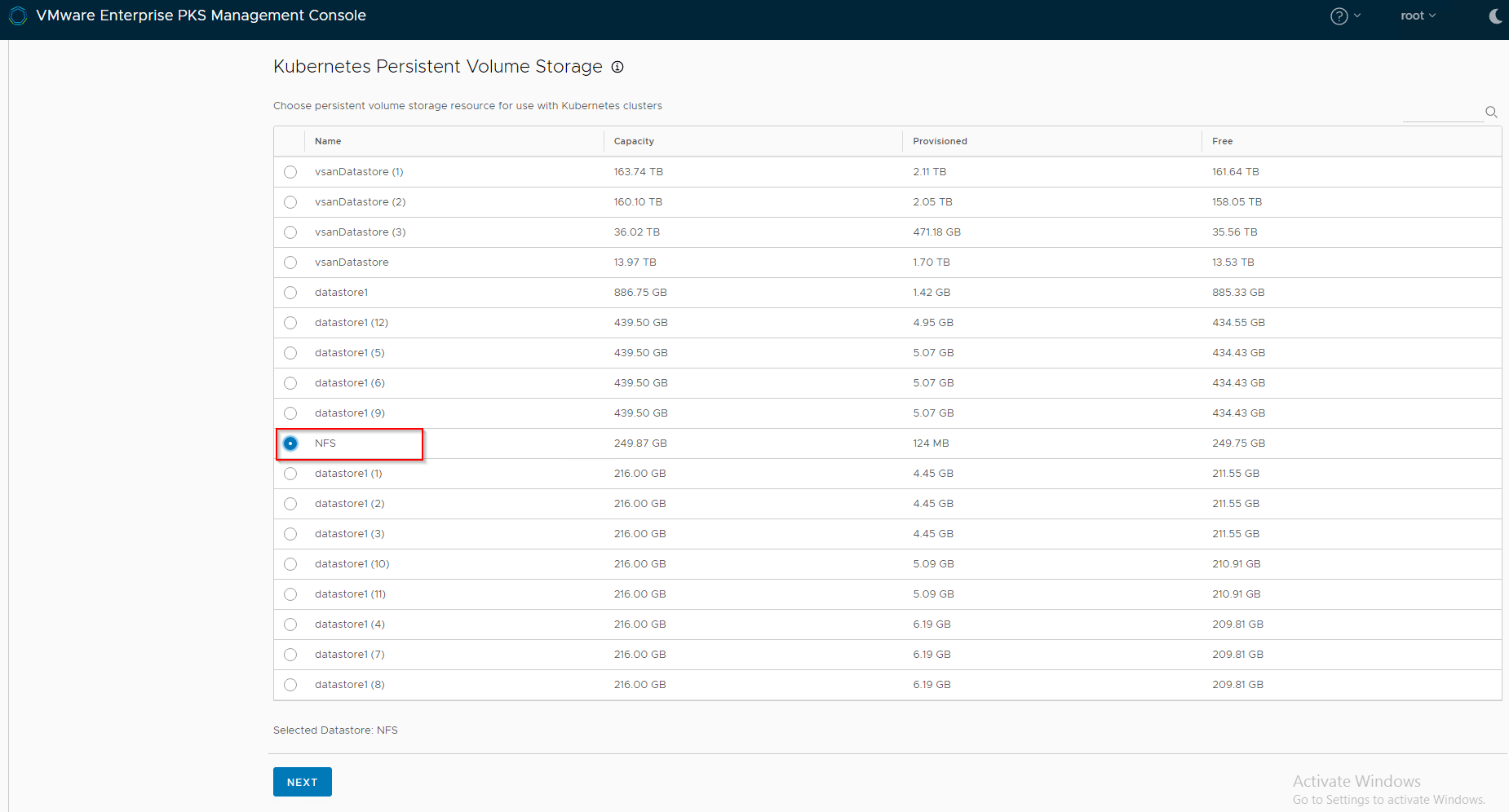Click the 1.42 GB provisioned cell
This screenshot has width=1509, height=812.
tap(932, 293)
